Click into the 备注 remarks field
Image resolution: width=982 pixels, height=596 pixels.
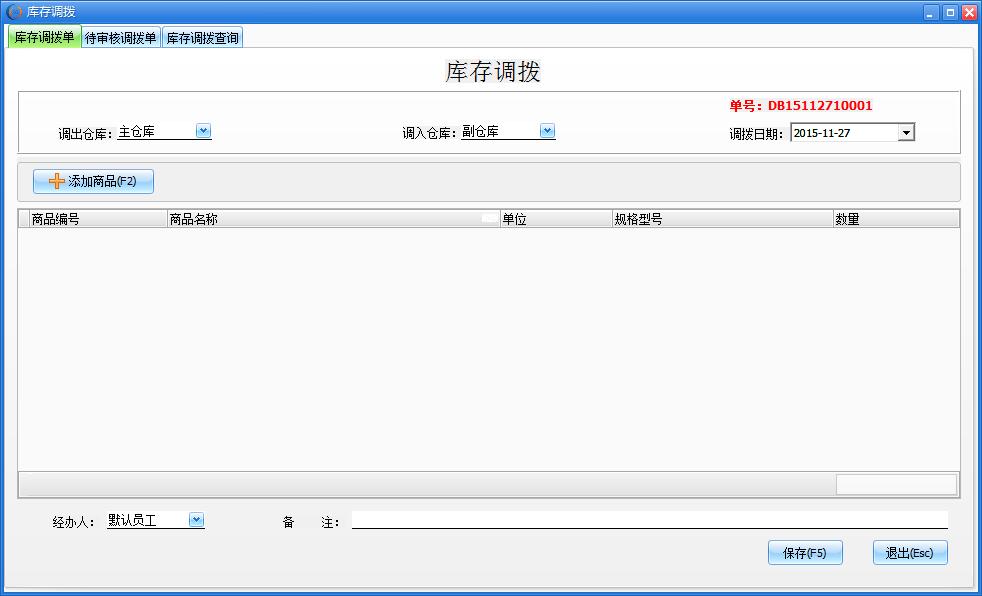[648, 520]
